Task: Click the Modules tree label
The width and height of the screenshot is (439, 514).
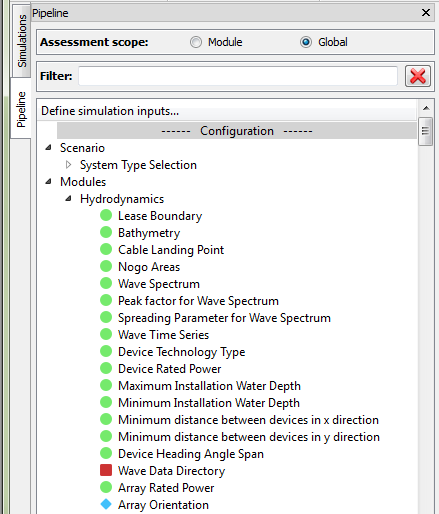Action: coord(83,182)
